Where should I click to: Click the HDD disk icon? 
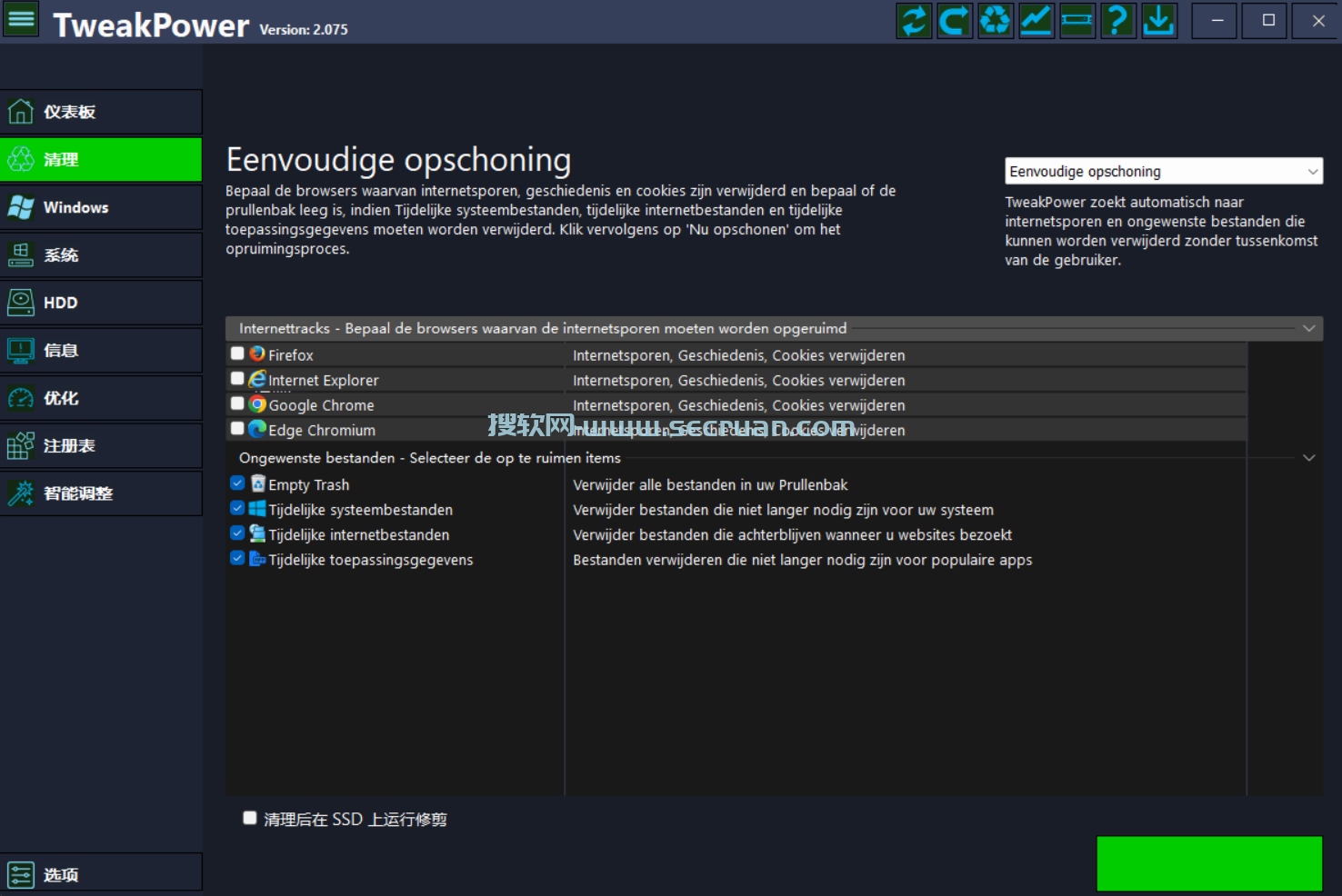click(21, 303)
